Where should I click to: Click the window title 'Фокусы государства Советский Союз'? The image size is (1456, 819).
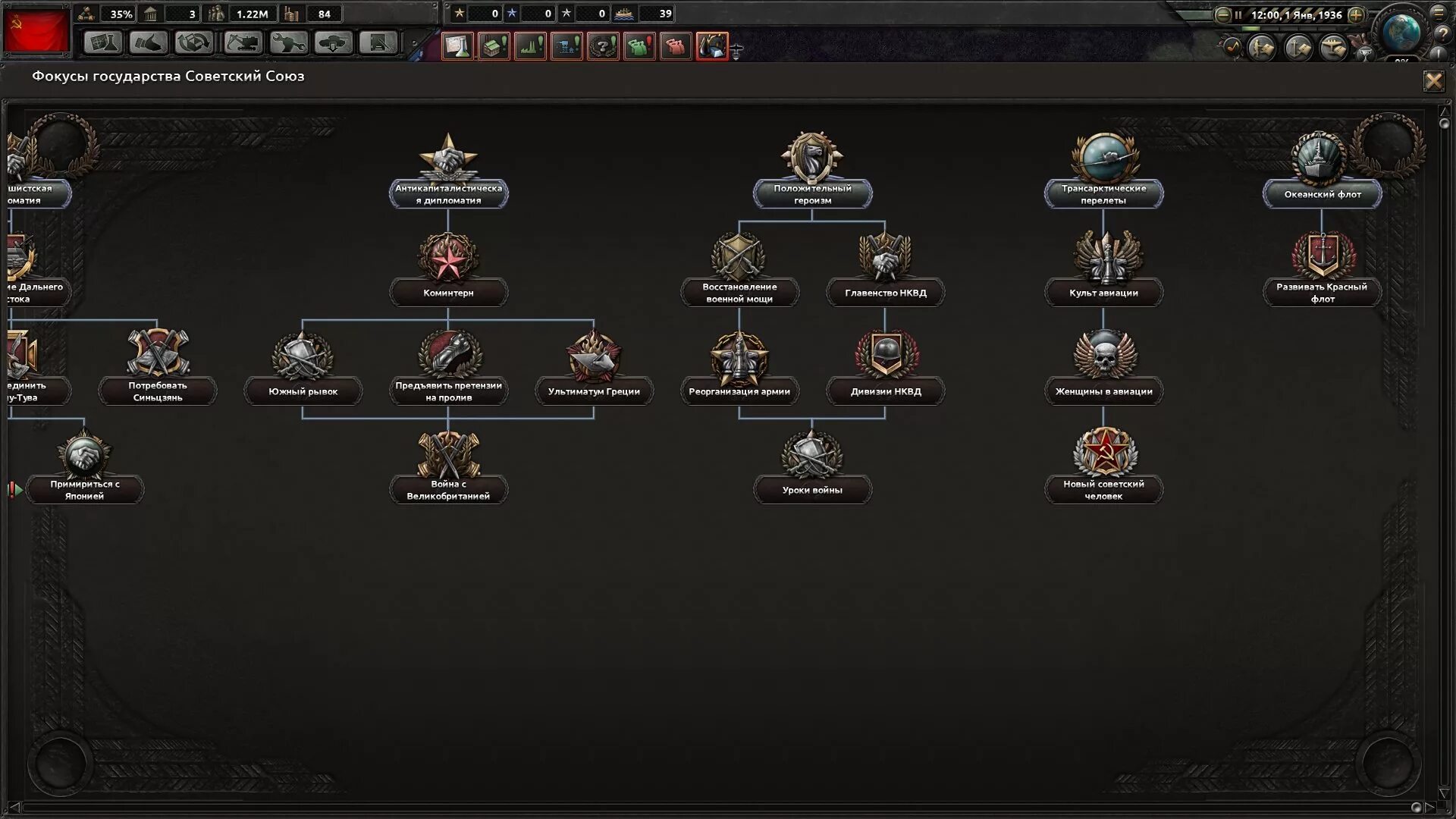click(168, 76)
